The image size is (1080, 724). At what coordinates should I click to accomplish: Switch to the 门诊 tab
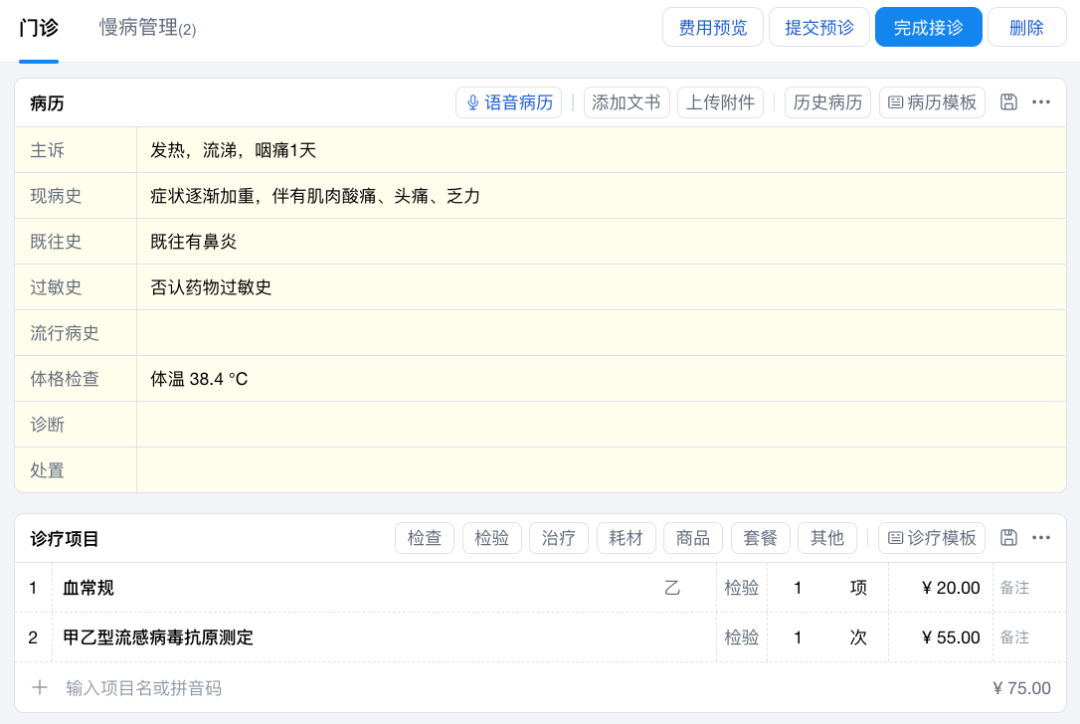coord(38,27)
